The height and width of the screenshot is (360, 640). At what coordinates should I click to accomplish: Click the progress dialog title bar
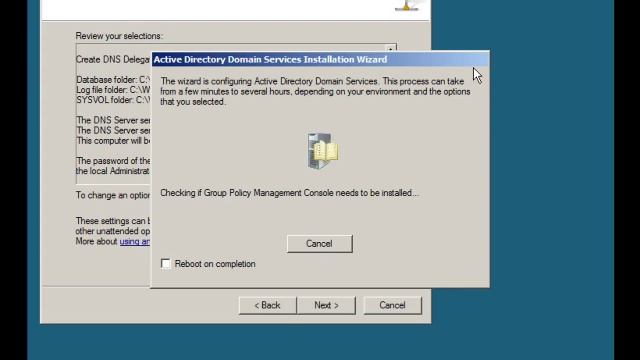pyautogui.click(x=320, y=60)
